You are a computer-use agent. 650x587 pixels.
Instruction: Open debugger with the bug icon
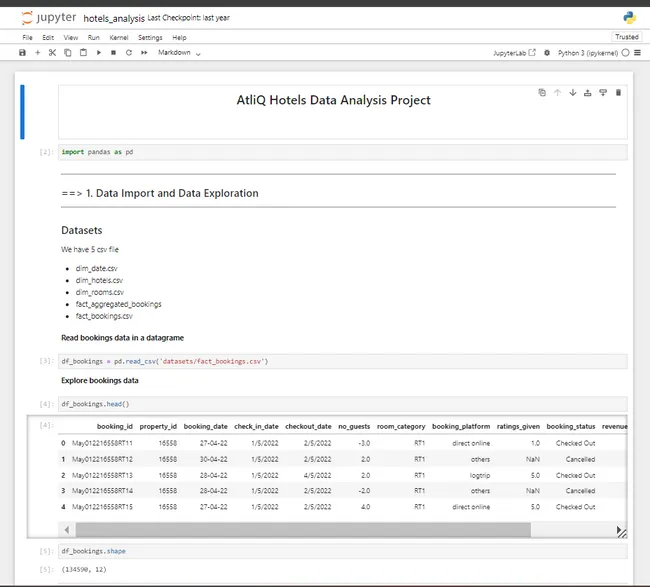547,53
